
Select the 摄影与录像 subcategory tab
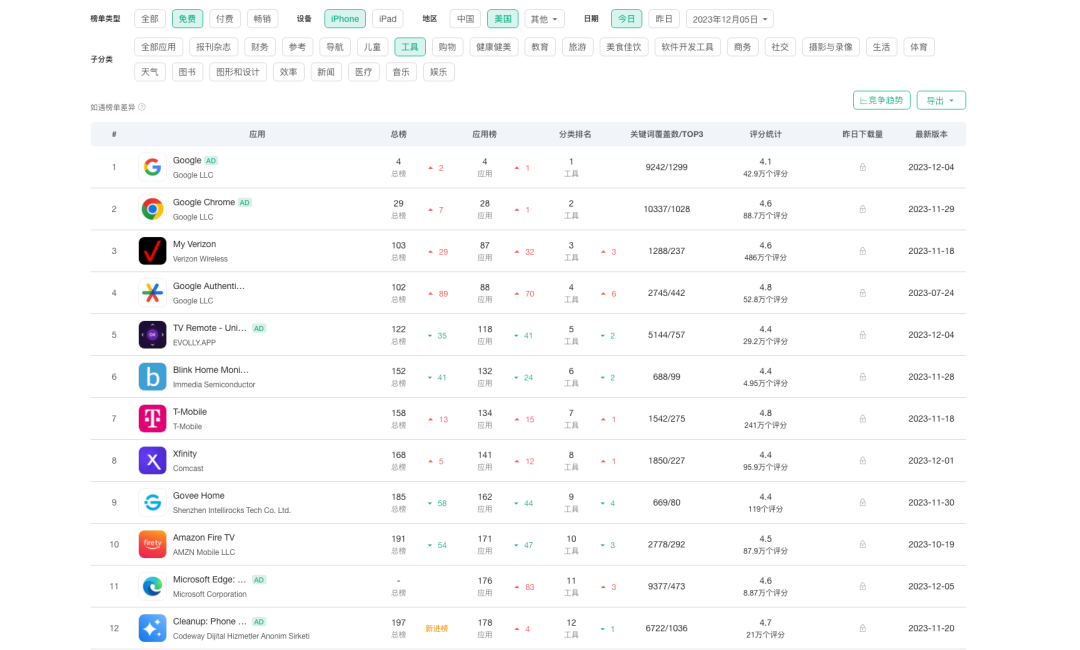(x=831, y=47)
